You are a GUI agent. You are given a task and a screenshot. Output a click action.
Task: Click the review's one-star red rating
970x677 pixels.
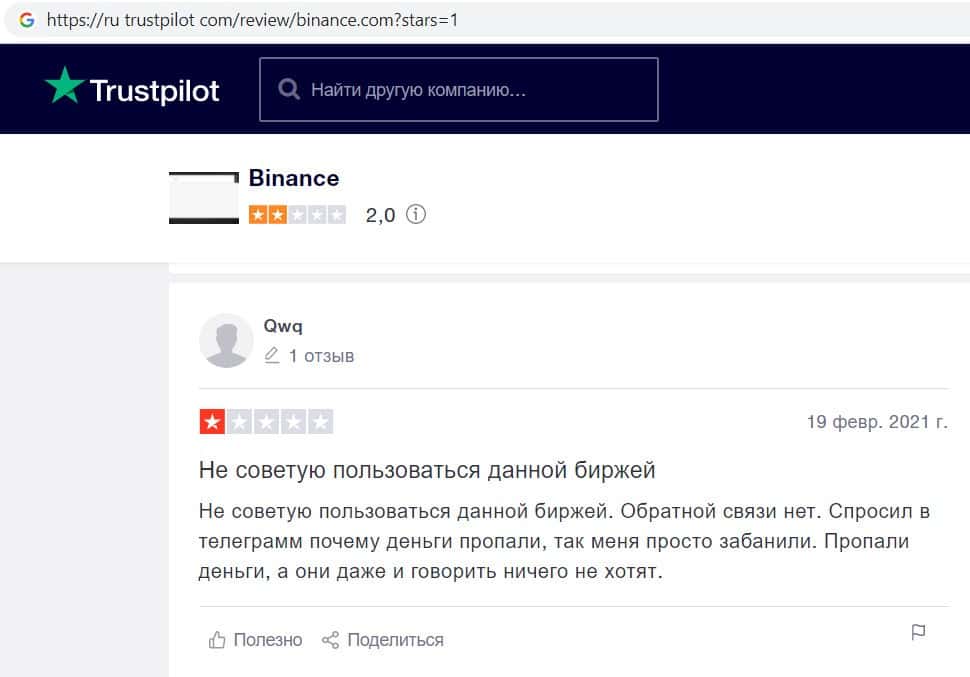(212, 422)
